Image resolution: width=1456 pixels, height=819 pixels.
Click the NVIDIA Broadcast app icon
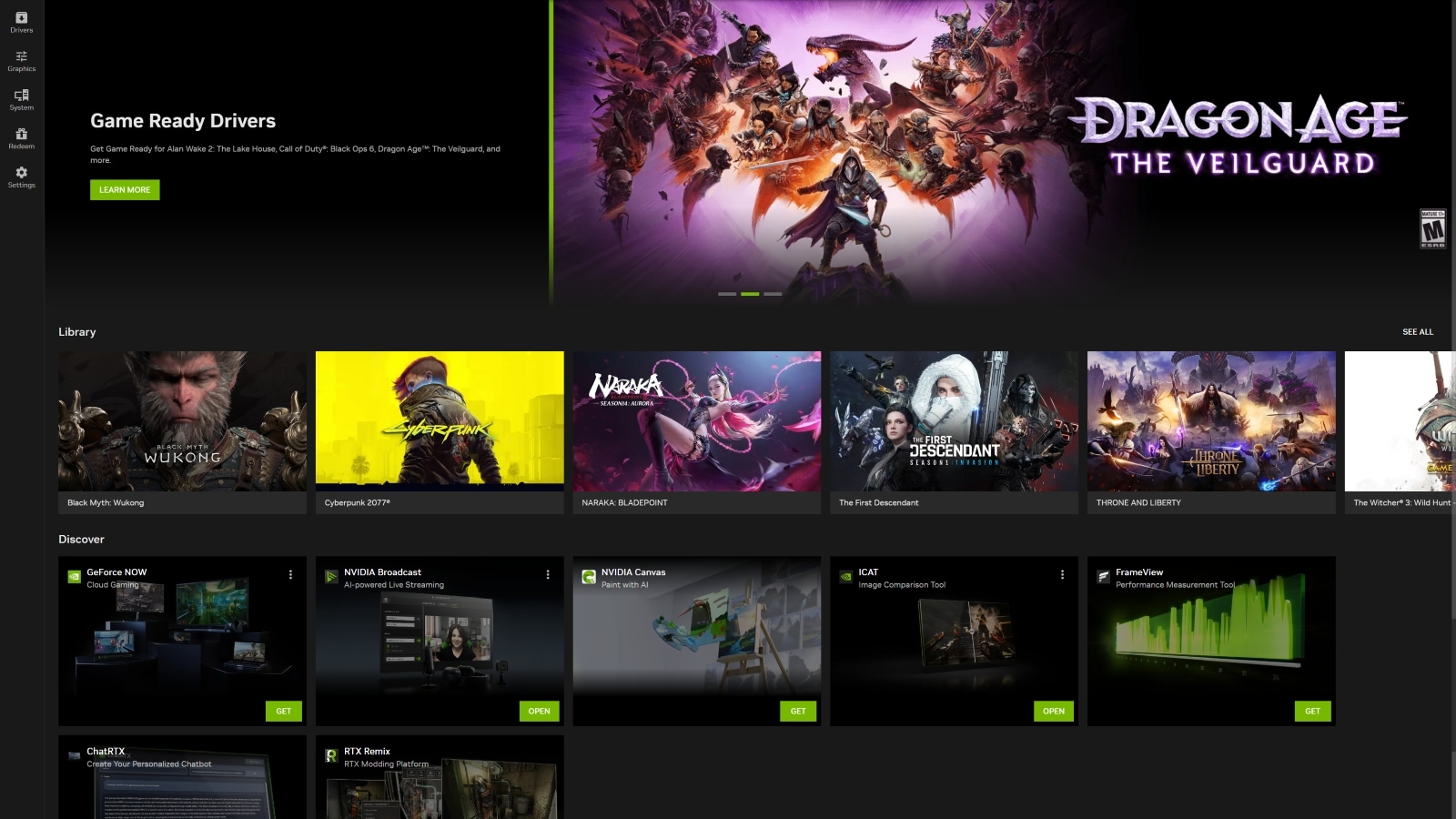(x=330, y=575)
